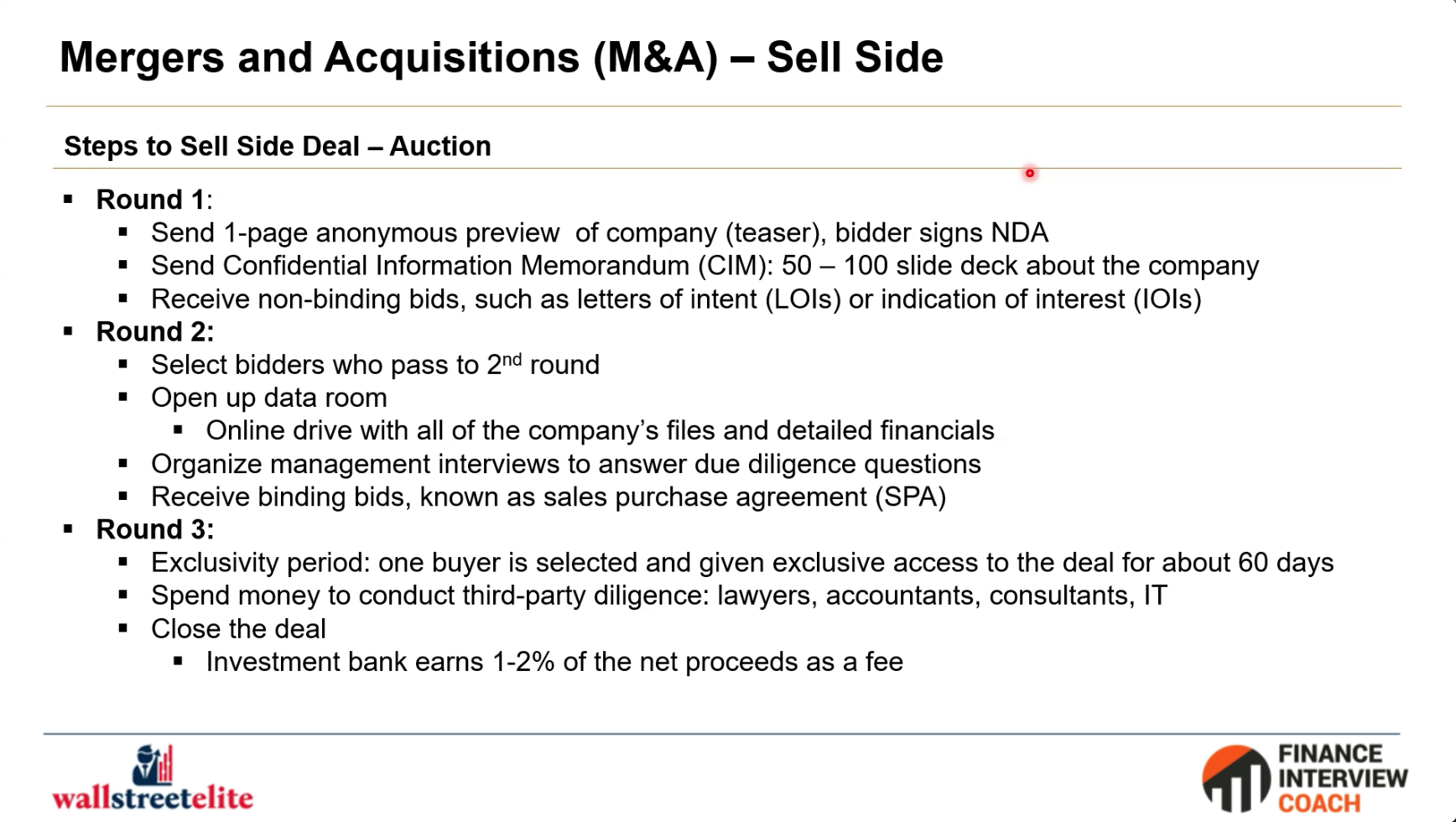Click the Exclusivity period bullet line
The height and width of the screenshot is (822, 1456).
[742, 562]
